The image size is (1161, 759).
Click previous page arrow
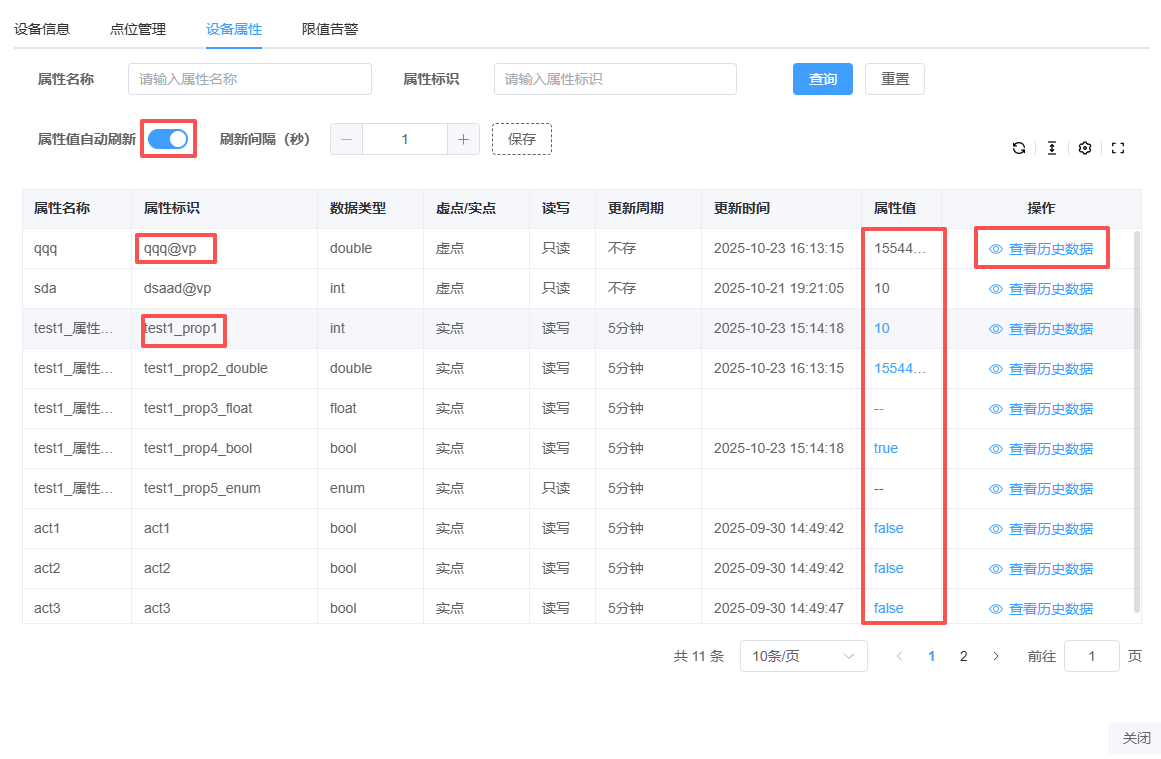[x=900, y=656]
